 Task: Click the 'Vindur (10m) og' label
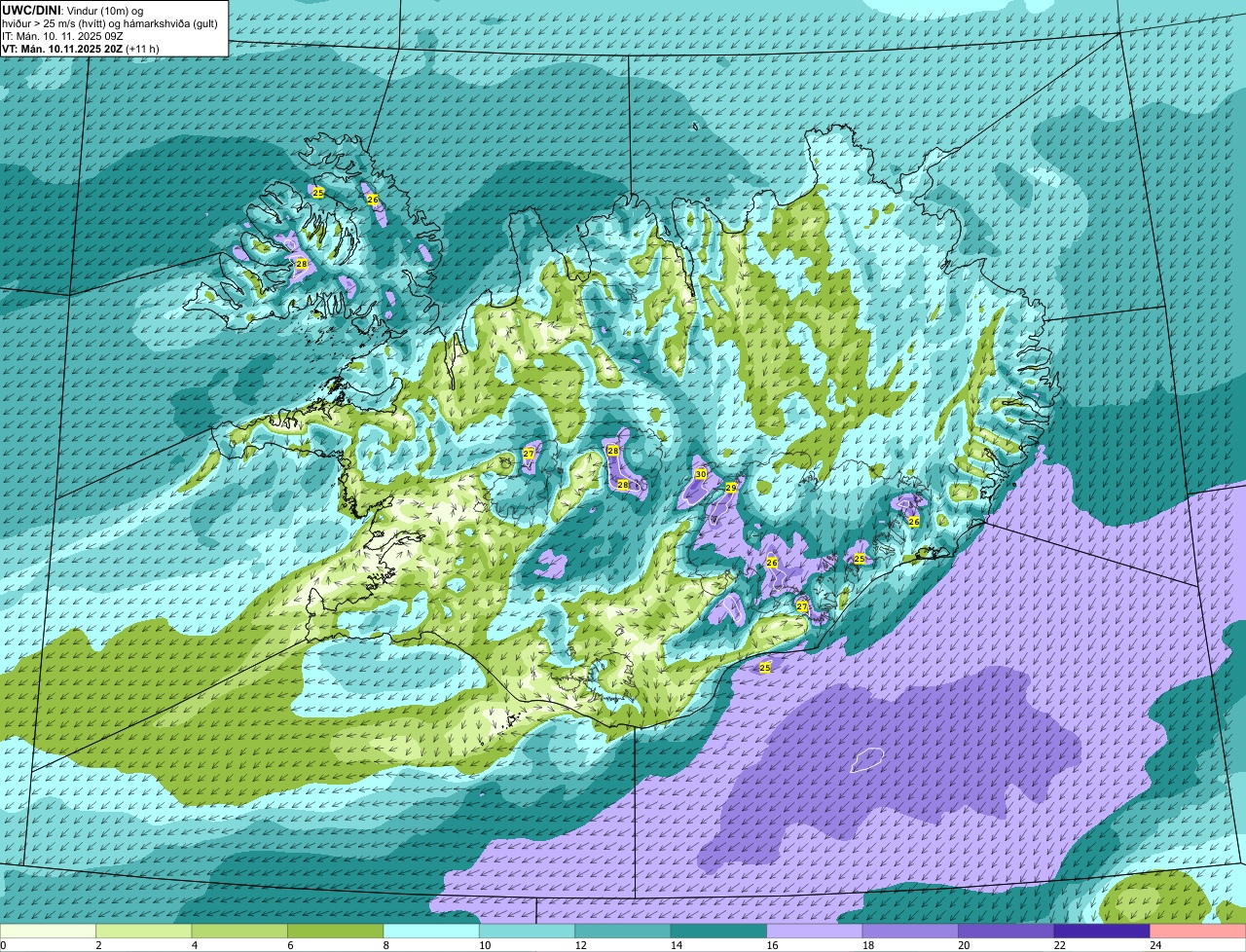pos(104,11)
